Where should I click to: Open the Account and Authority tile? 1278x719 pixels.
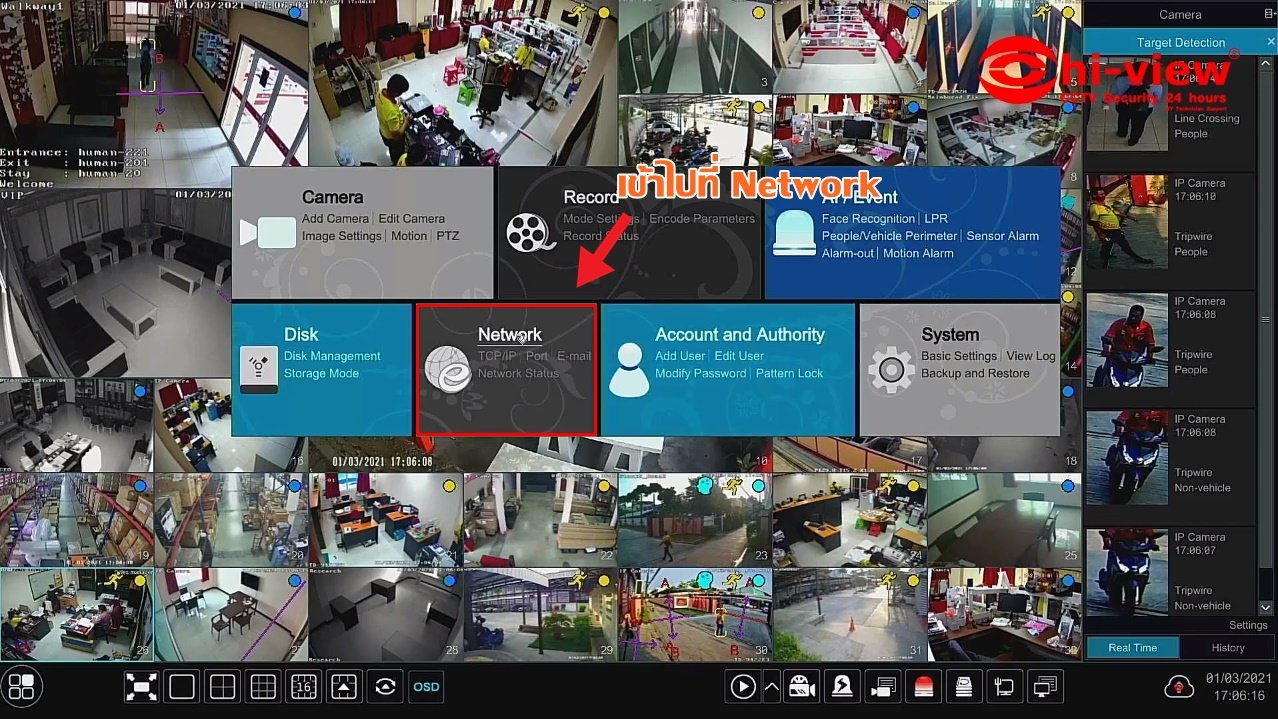727,369
